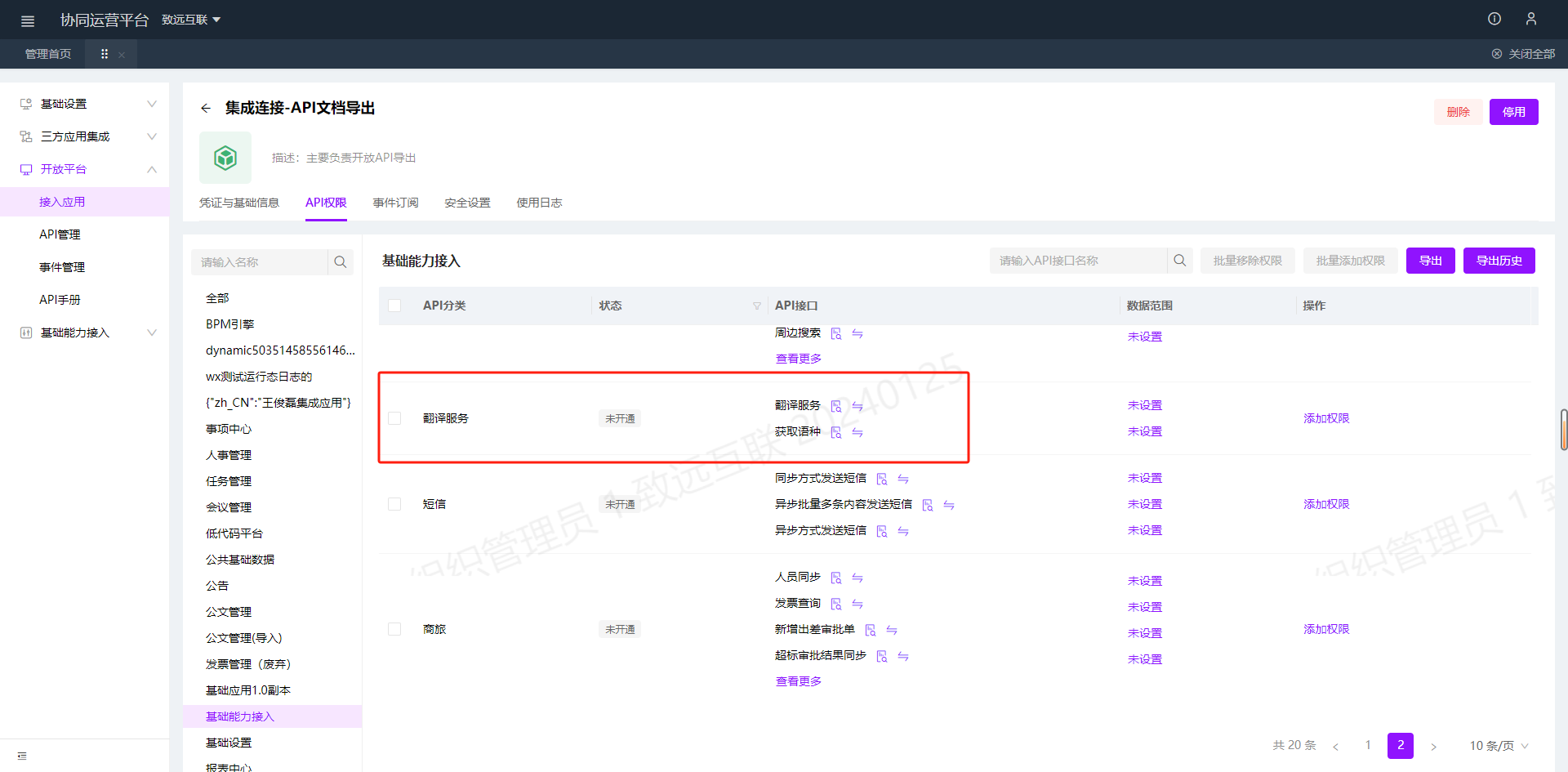Open the 致远互联 organization dropdown

(191, 20)
